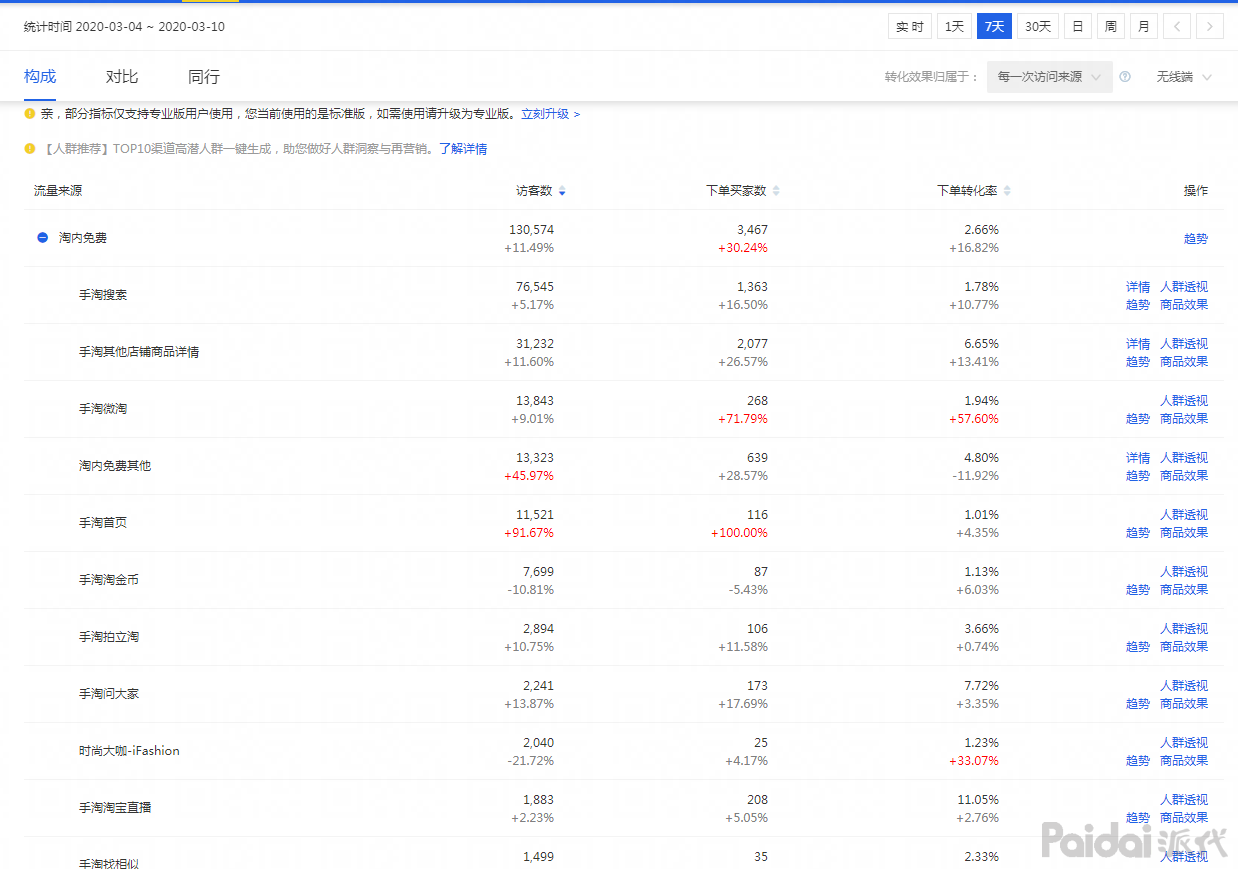Go to previous period arrow button
Screen dimensions: 1238x869
(x=1177, y=27)
